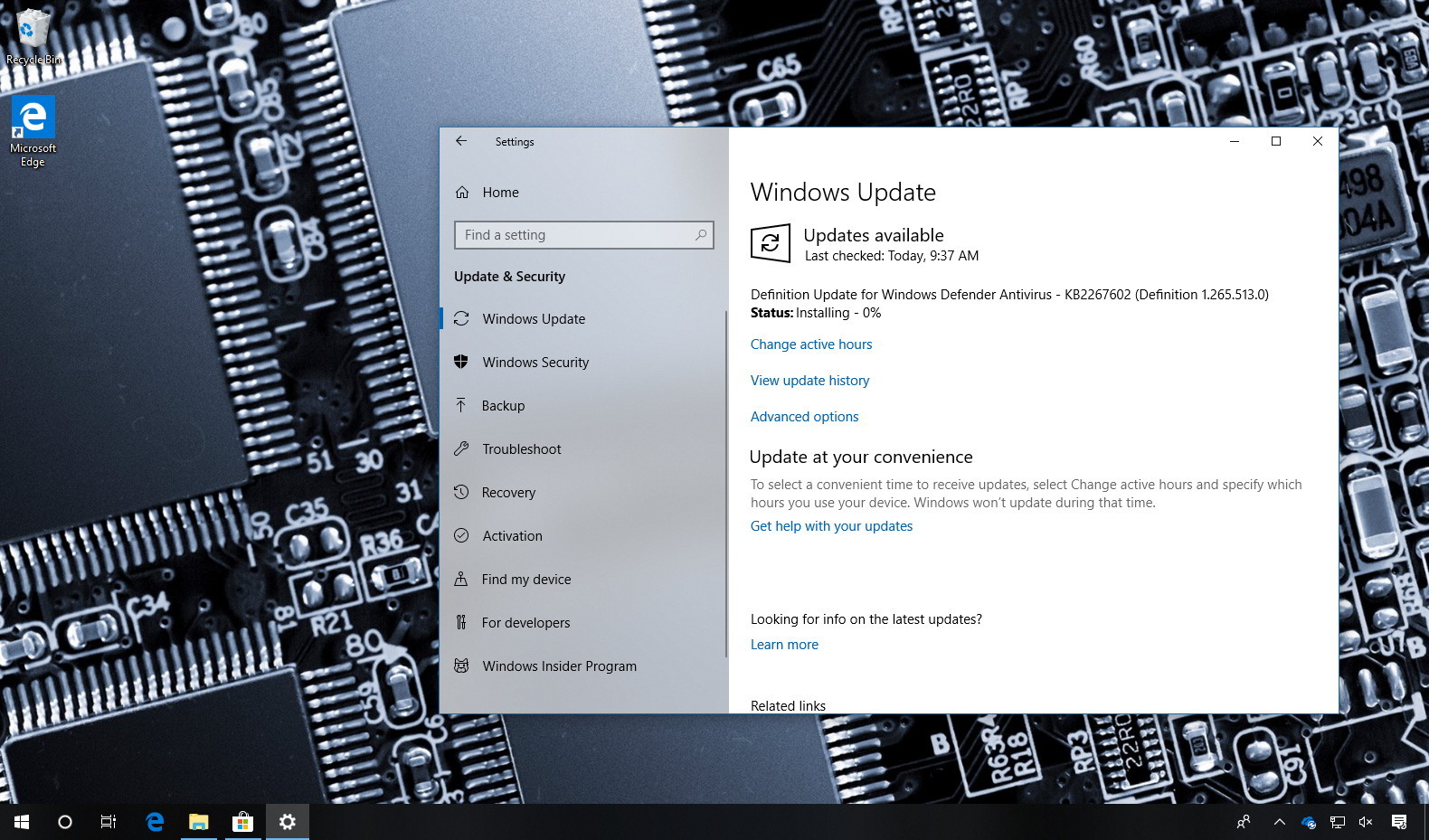Click the OneDrive cloud tray icon
This screenshot has height=840, width=1429.
pyautogui.click(x=1308, y=822)
